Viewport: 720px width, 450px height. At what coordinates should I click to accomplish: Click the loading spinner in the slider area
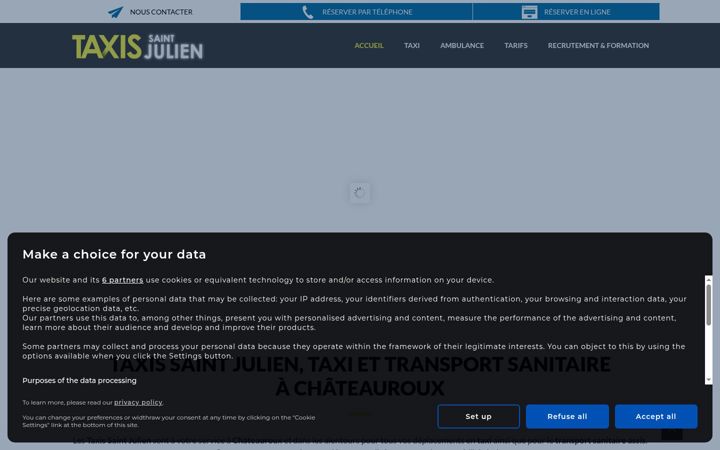[x=360, y=193]
